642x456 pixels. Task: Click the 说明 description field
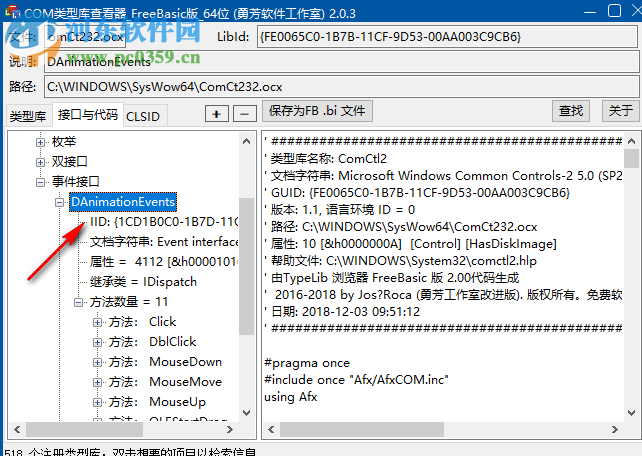[x=341, y=62]
